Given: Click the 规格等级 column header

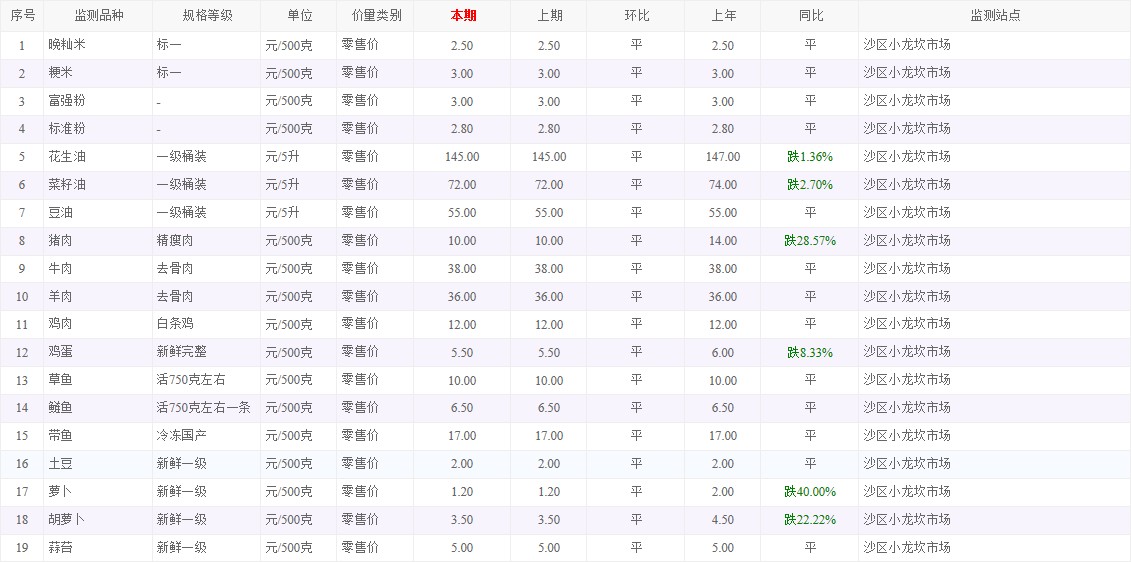Looking at the screenshot, I should 206,16.
